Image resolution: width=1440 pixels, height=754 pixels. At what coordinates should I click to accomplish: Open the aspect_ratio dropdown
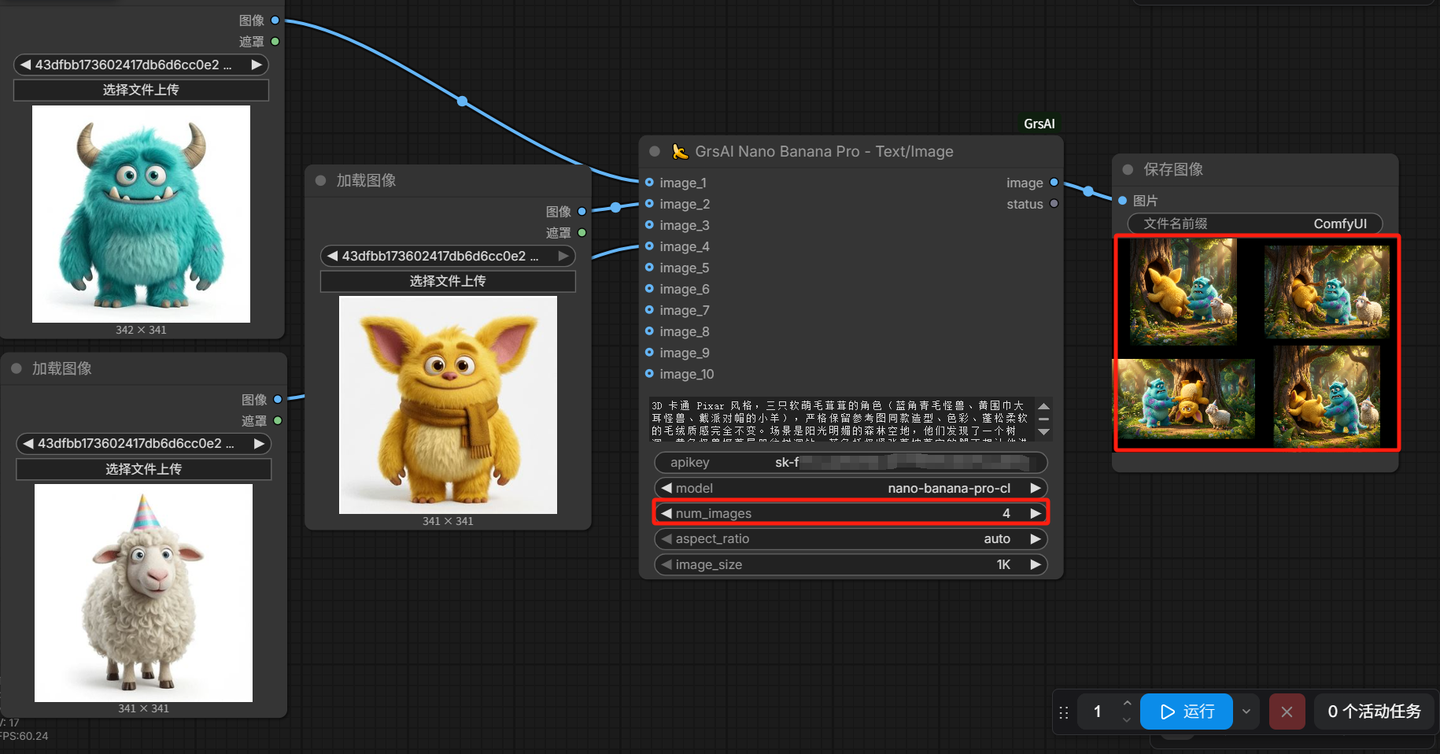point(850,539)
